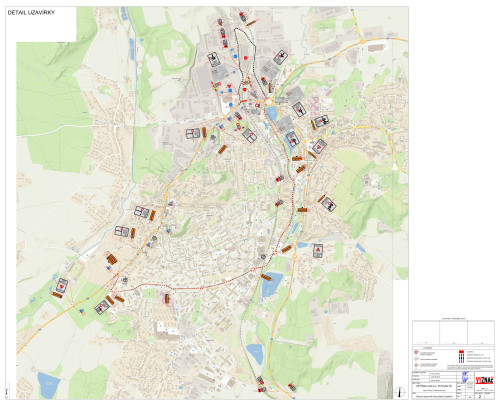
Task: Select the red road sign legend icon
Action: (x=416, y=352)
